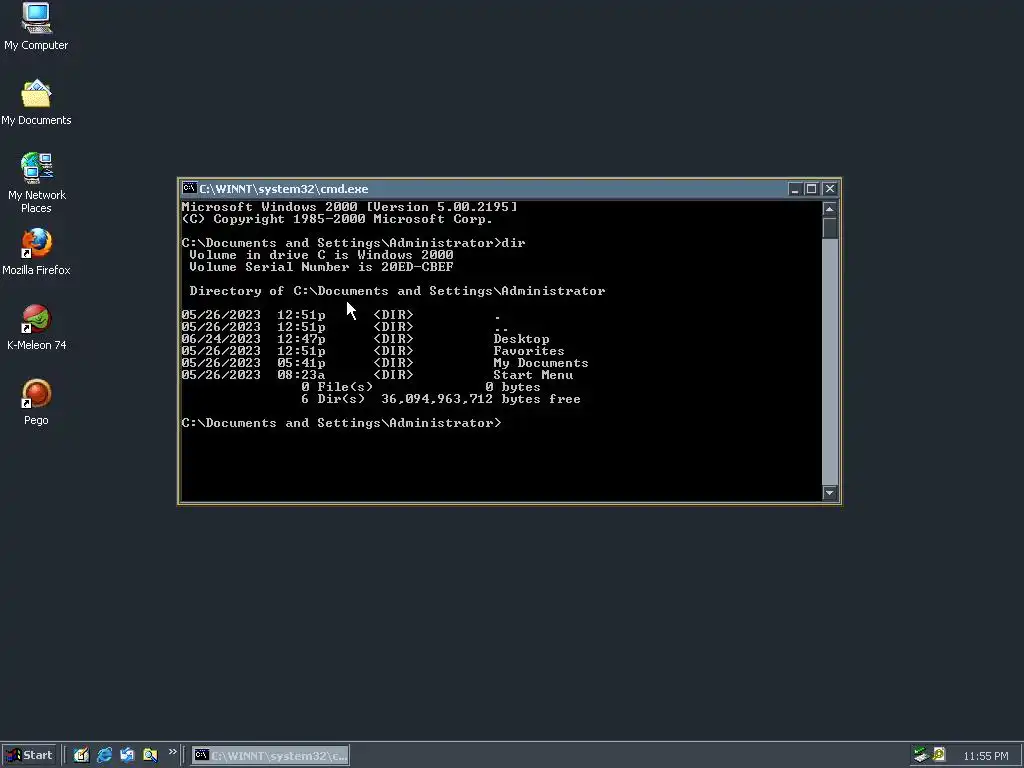Click the 'Start Menu' directory entry in console
The width and height of the screenshot is (1024, 768).
tap(533, 375)
